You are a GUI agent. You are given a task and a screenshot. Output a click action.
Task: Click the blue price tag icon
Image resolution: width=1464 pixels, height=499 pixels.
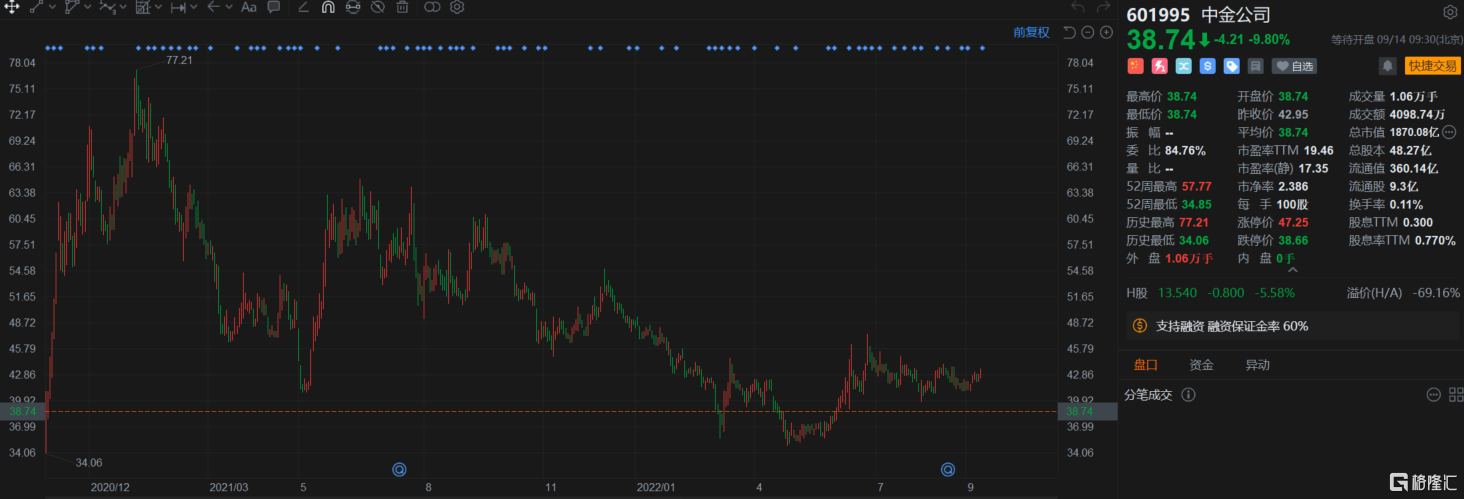coord(1232,66)
